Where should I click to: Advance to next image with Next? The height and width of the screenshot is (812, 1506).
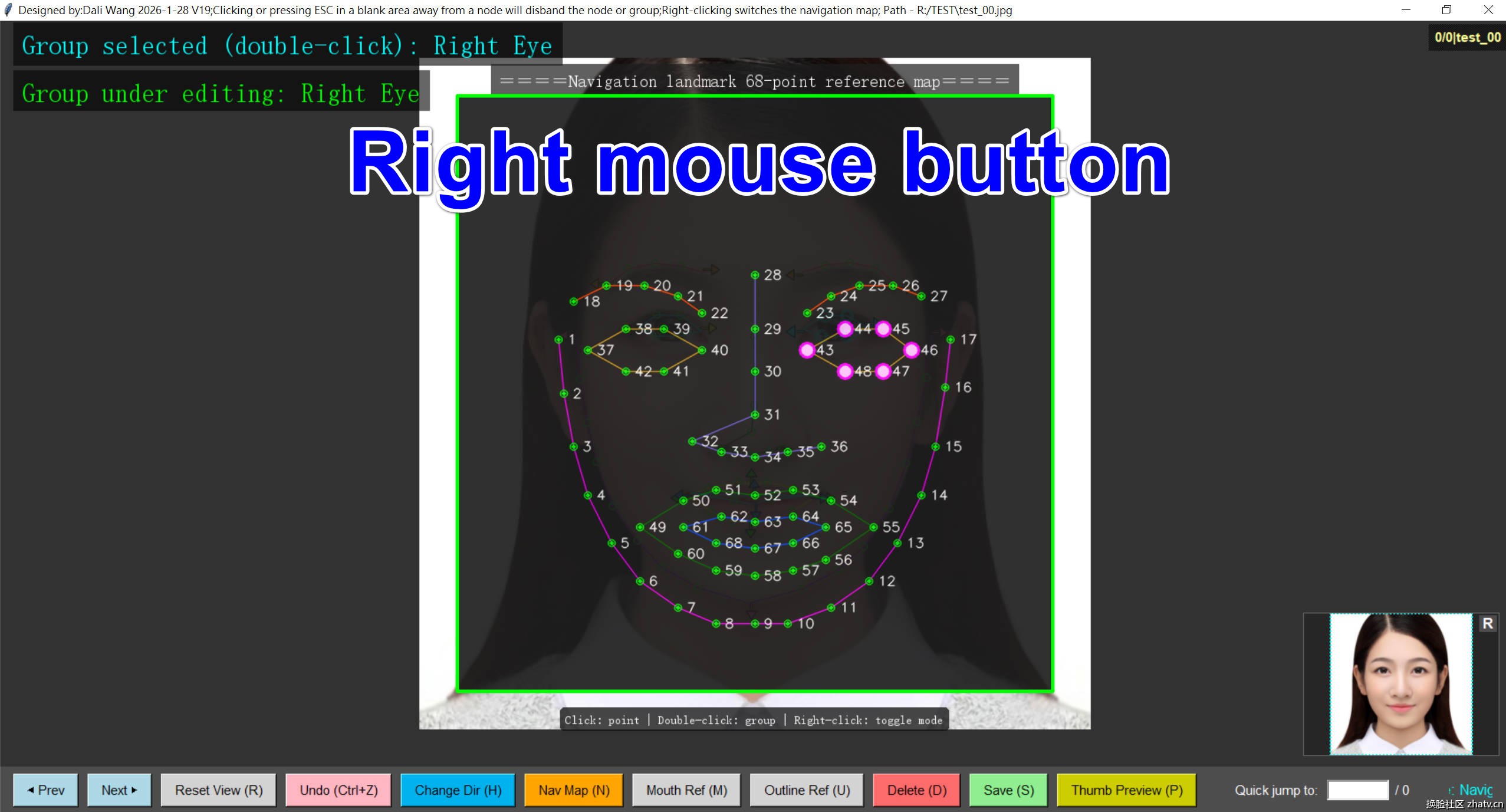[119, 790]
